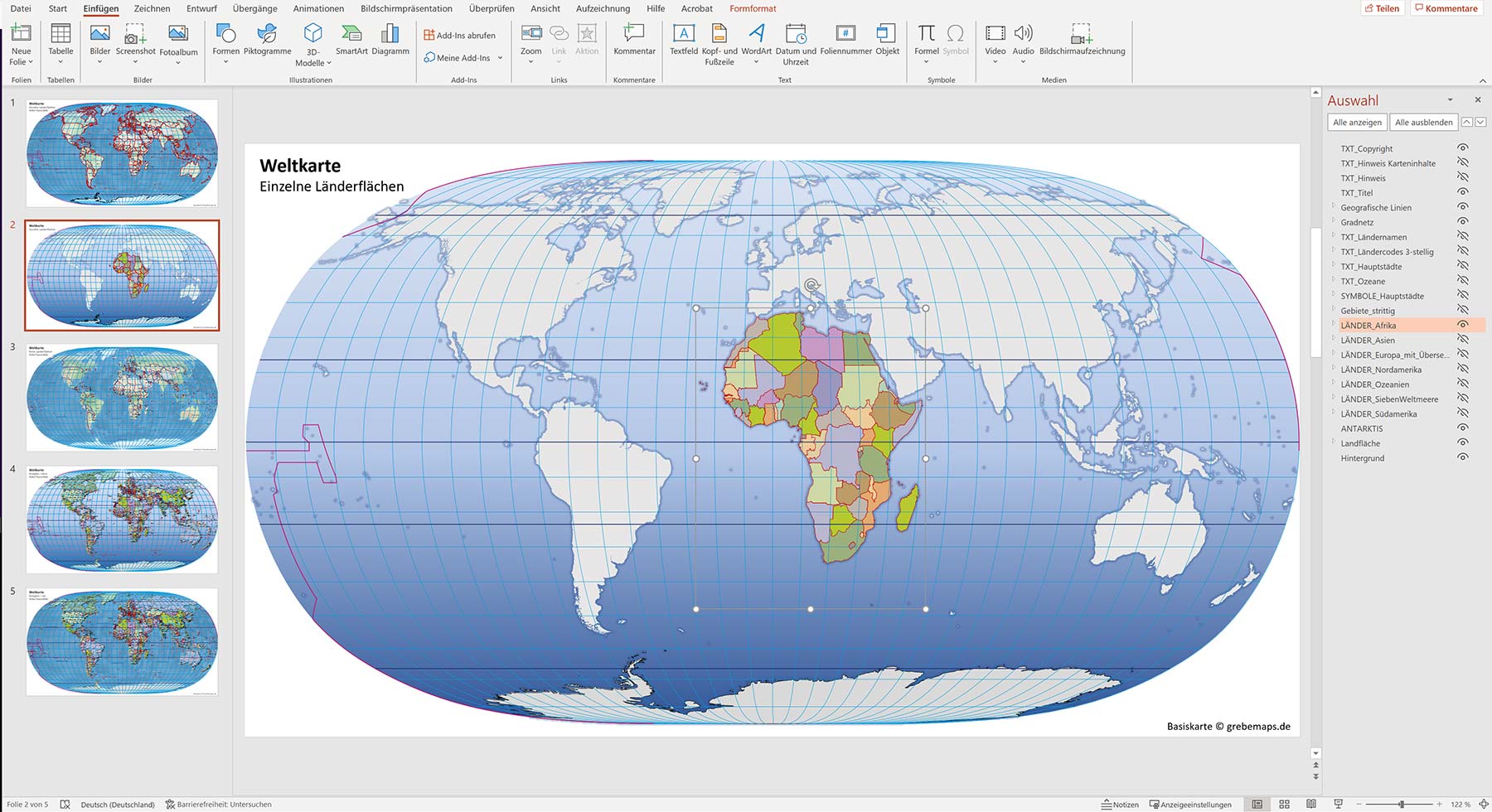Select slide 4 thumbnail
Screen dimensions: 1492x812
pyautogui.click(x=122, y=520)
